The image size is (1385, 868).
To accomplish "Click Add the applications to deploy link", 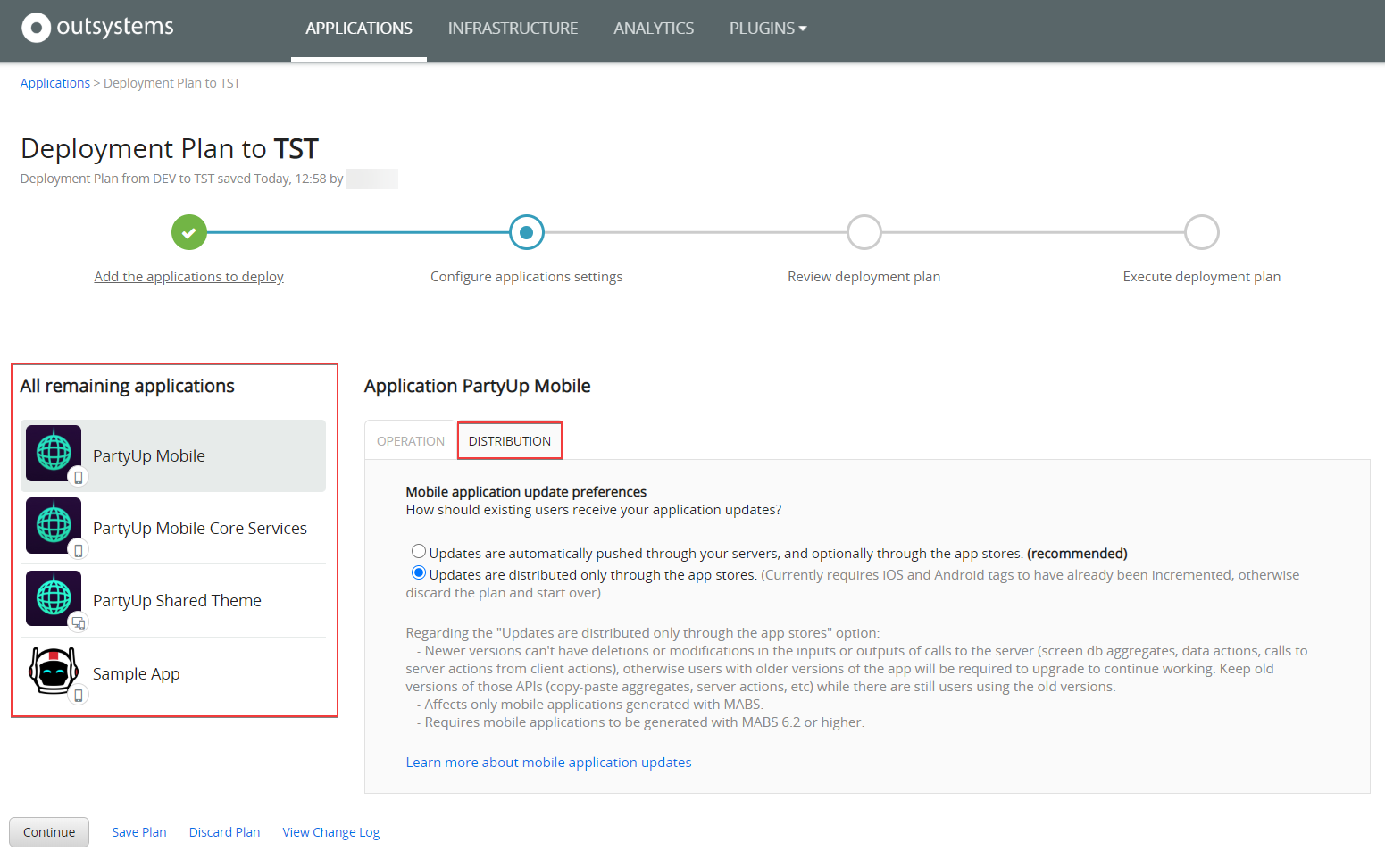I will [189, 277].
